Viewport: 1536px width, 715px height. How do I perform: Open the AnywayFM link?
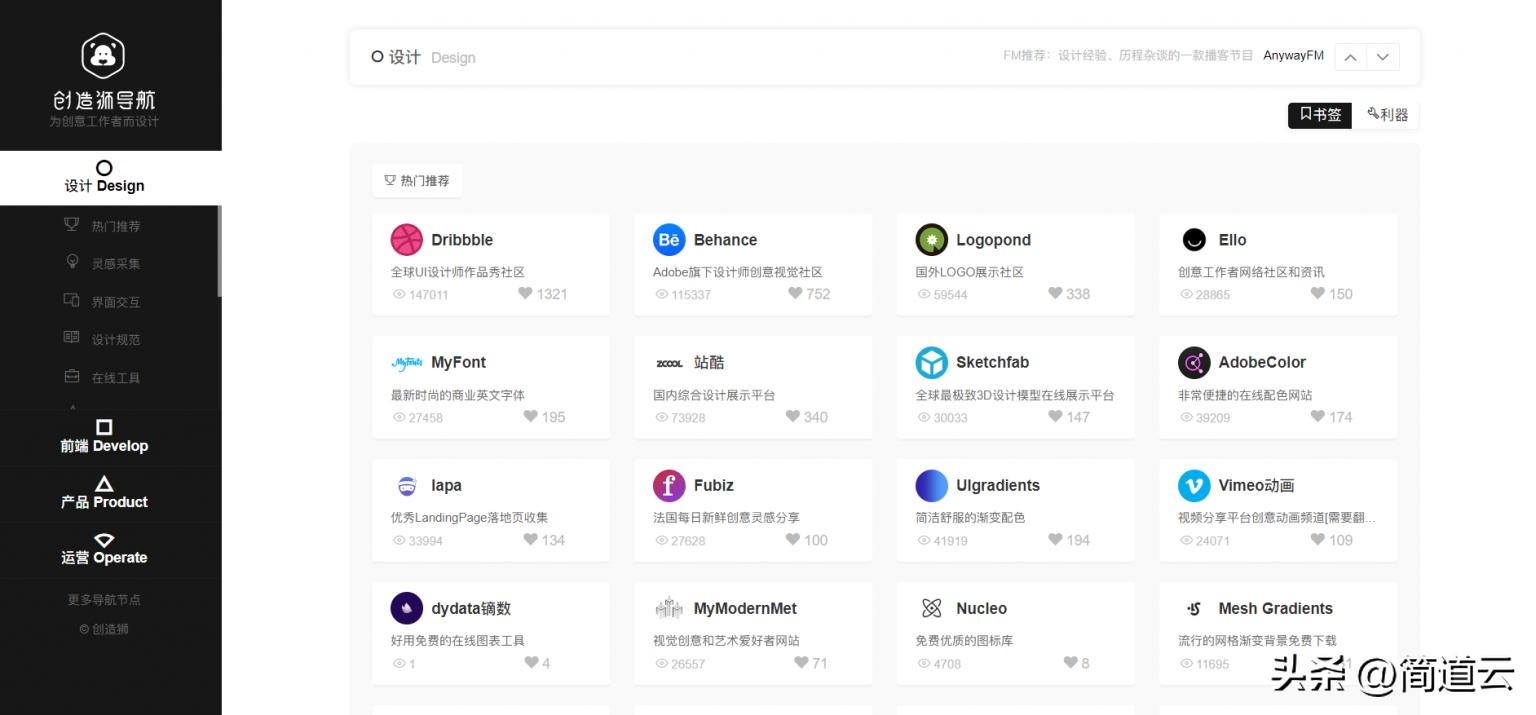coord(1293,56)
